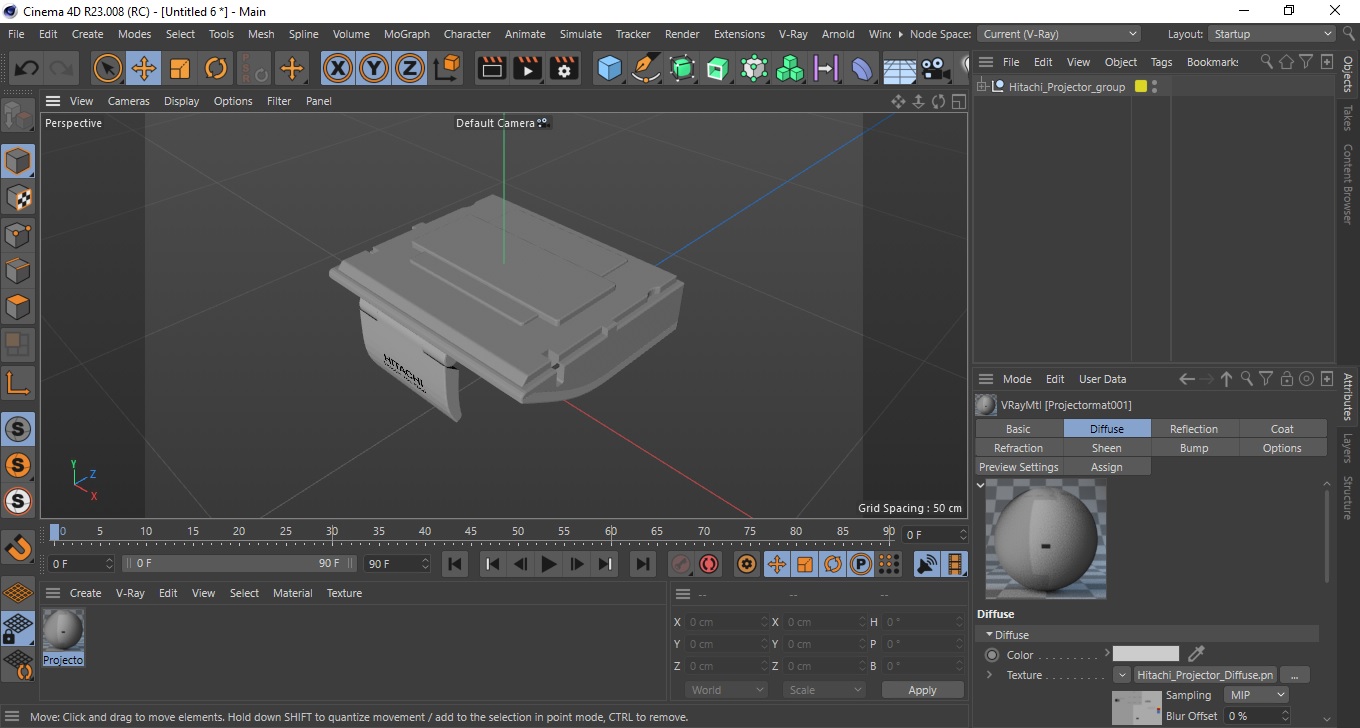Screen dimensions: 1360x728
Task: Switch to Reflection tab
Action: pyautogui.click(x=1194, y=429)
